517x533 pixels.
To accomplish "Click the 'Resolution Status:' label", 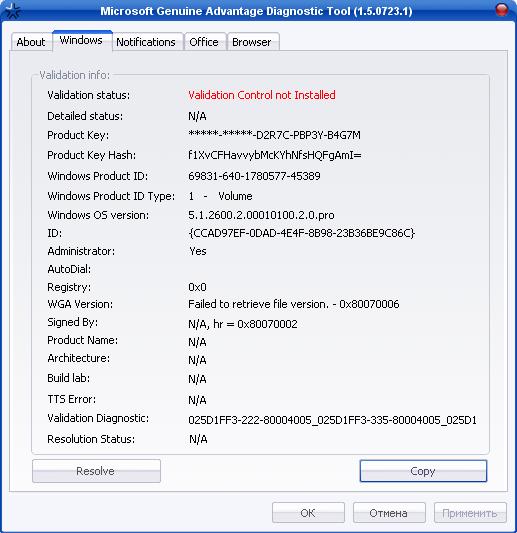I will tap(91, 439).
